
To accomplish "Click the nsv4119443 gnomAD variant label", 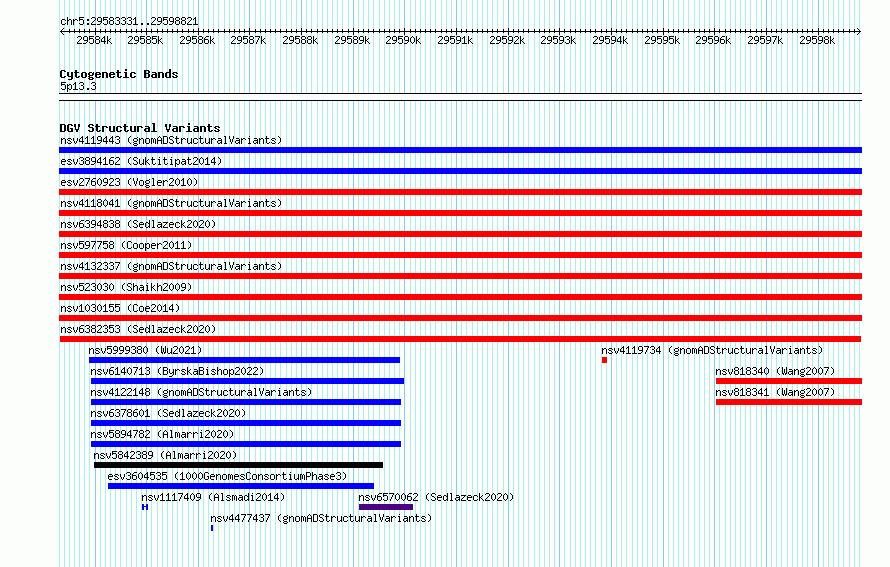I will click(x=171, y=140).
